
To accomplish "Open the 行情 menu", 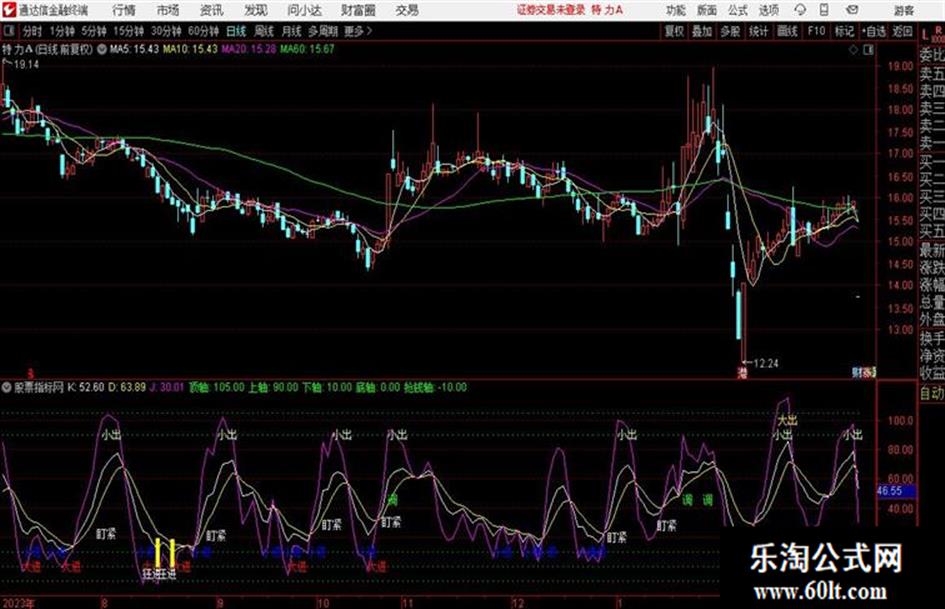I will pos(124,10).
